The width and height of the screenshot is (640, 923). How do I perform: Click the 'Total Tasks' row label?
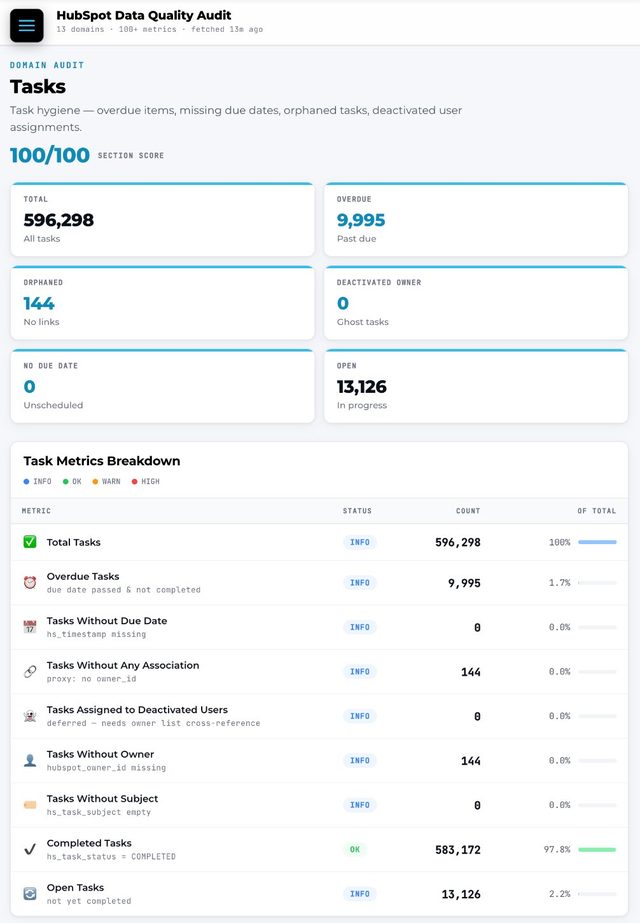click(74, 542)
